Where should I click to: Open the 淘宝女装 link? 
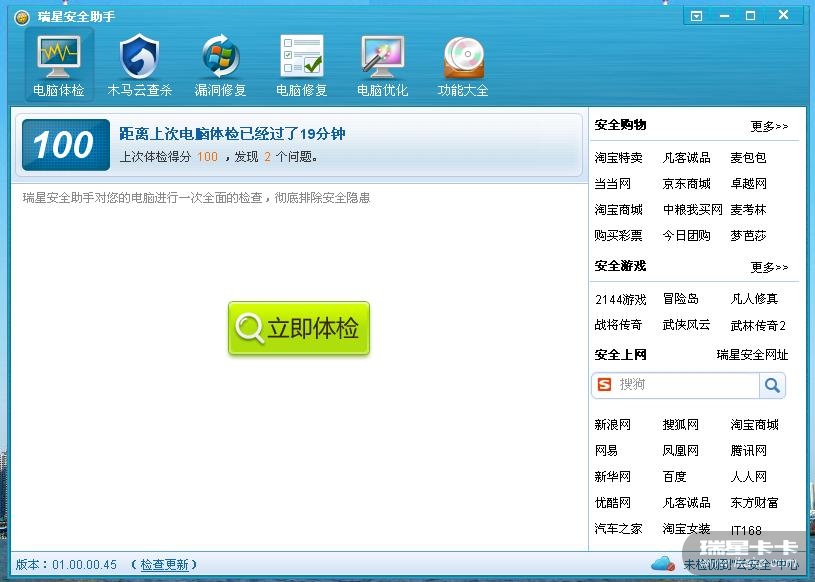point(686,528)
